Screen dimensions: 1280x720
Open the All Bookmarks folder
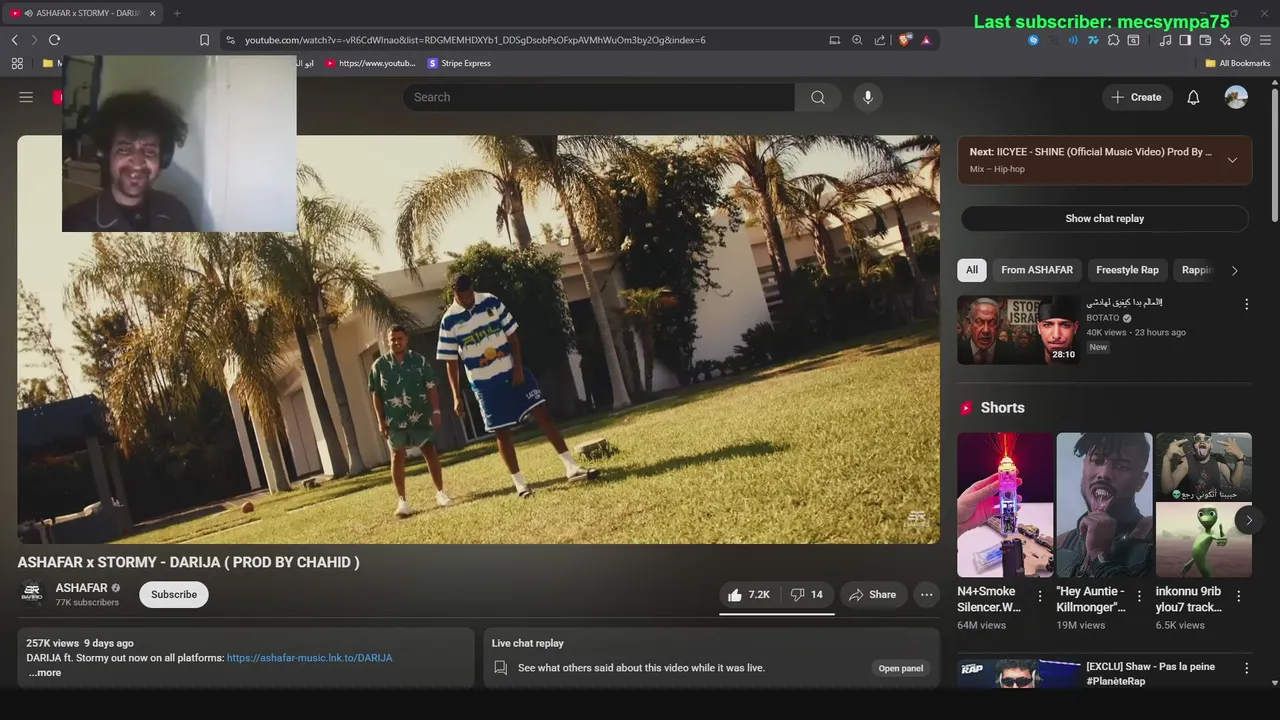[x=1237, y=63]
